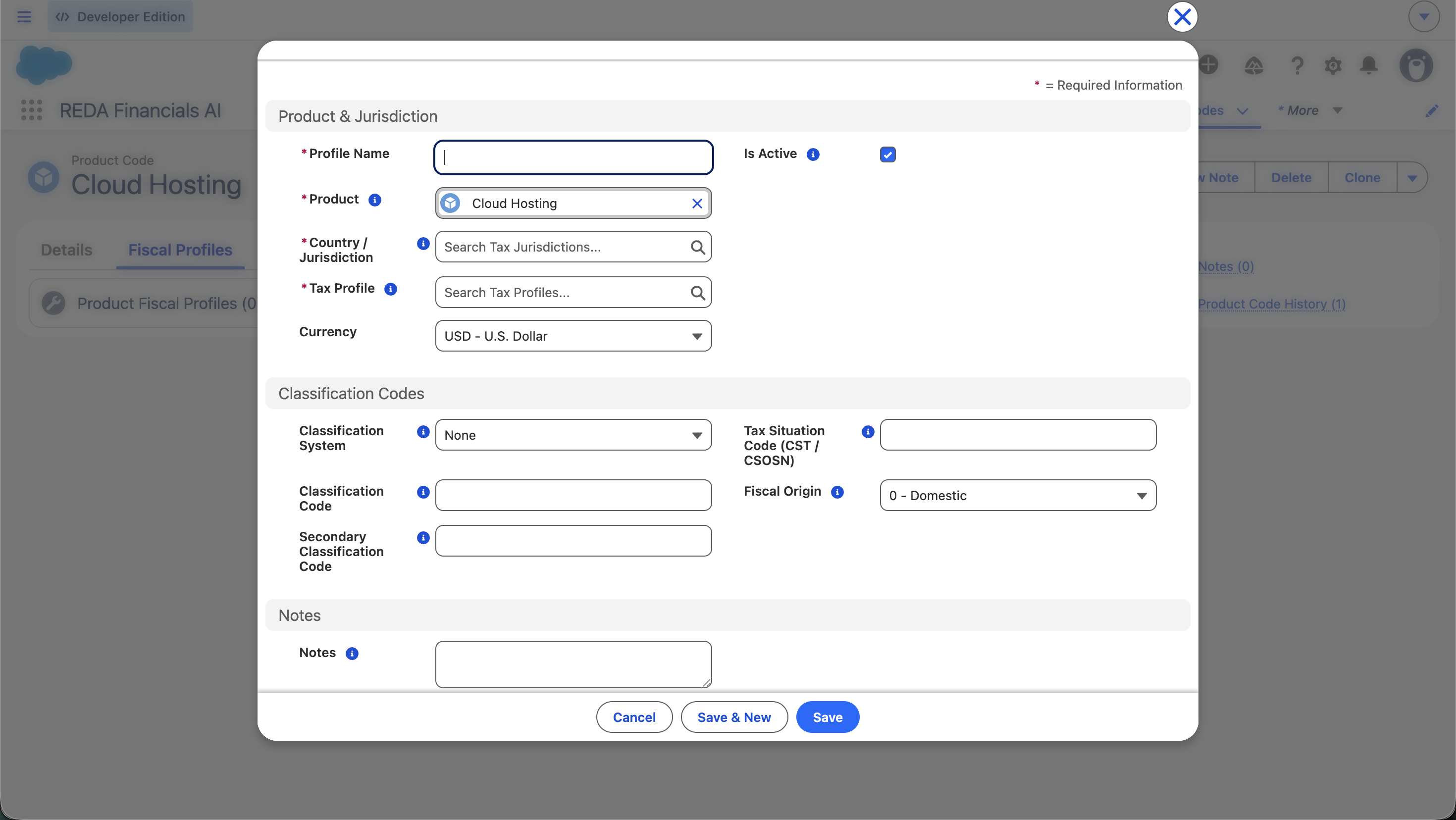Open the Tax Profile info icon
This screenshot has height=820, width=1456.
click(390, 289)
